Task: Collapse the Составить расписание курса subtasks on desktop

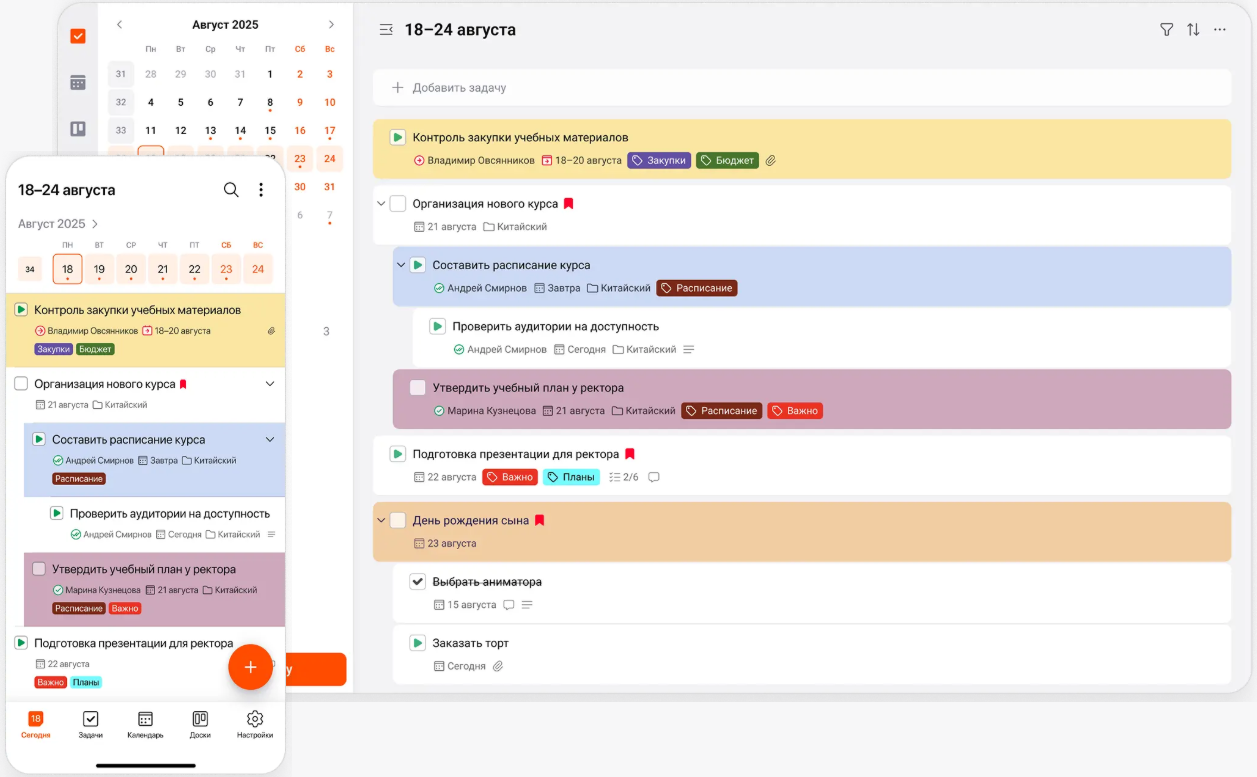Action: click(401, 265)
